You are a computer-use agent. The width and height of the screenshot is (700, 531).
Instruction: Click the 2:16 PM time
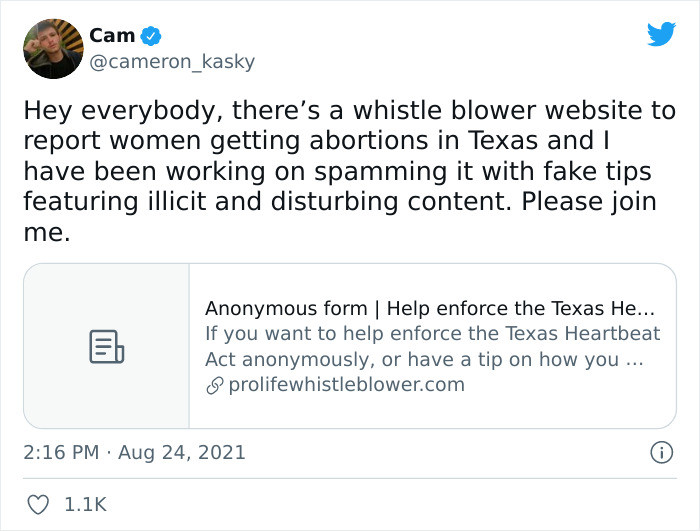[61, 452]
